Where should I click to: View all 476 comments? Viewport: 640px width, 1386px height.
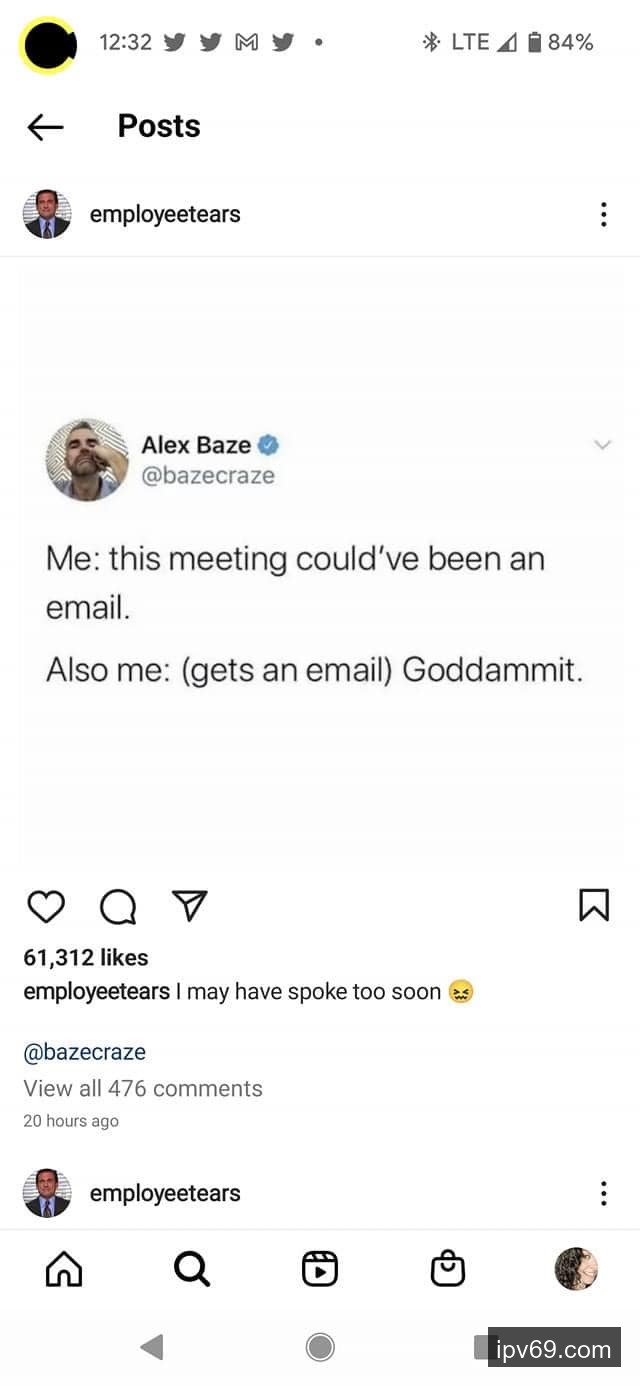[143, 1088]
